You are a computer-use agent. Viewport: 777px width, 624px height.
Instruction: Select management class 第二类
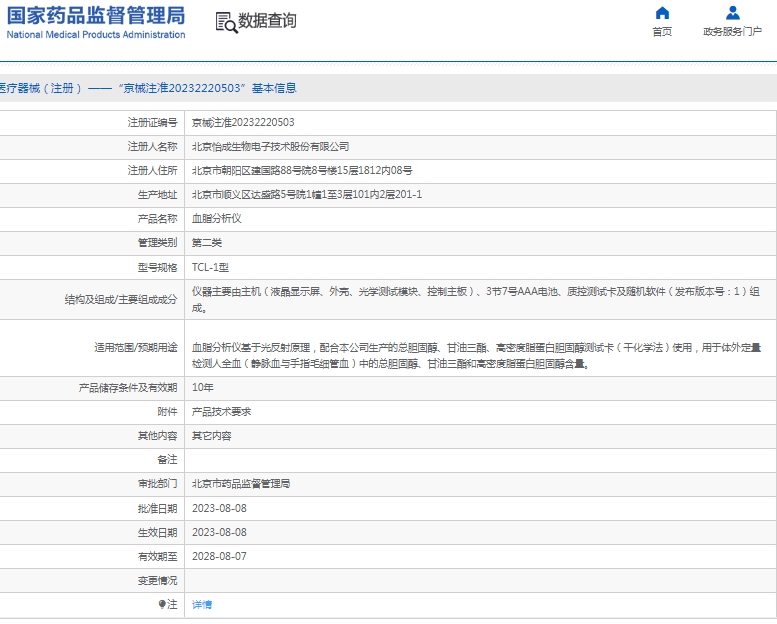(207, 243)
